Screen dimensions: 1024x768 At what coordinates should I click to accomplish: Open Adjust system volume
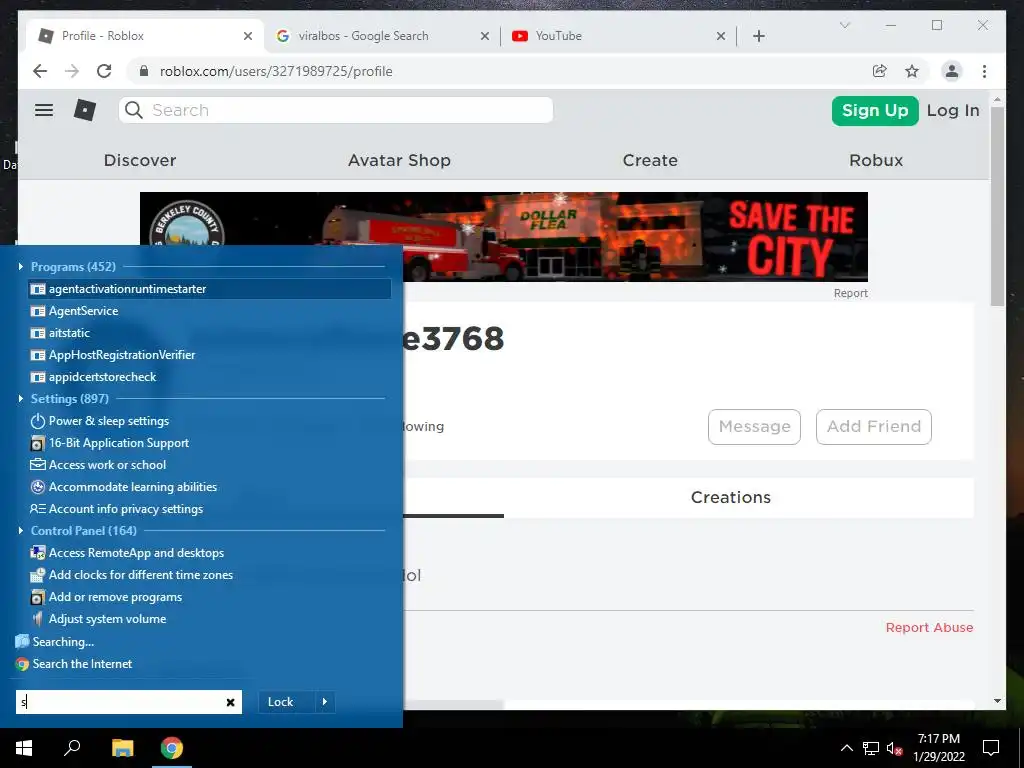click(x=210, y=619)
